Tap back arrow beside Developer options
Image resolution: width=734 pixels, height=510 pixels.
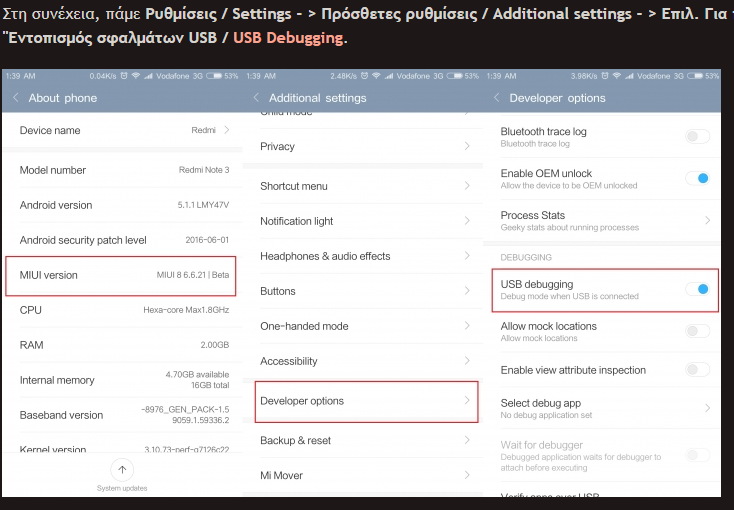point(497,98)
